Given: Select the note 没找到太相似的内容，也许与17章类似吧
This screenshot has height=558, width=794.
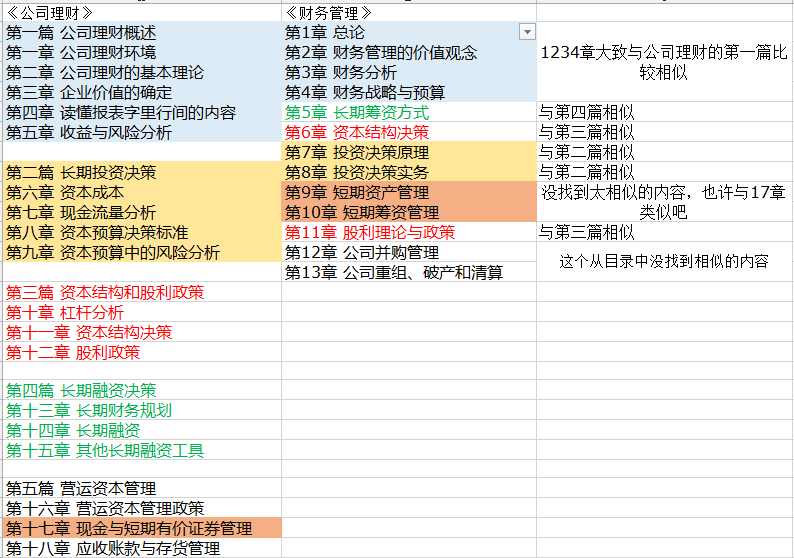Looking at the screenshot, I should [664, 202].
